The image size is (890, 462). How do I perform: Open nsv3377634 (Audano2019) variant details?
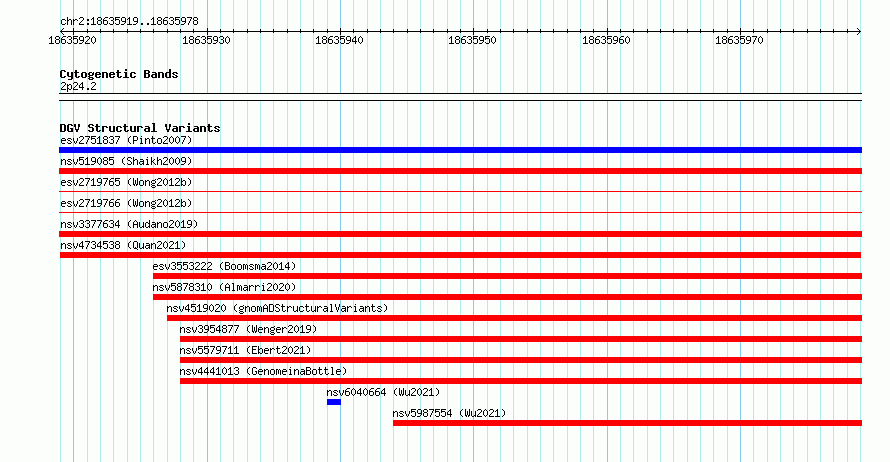[129, 224]
